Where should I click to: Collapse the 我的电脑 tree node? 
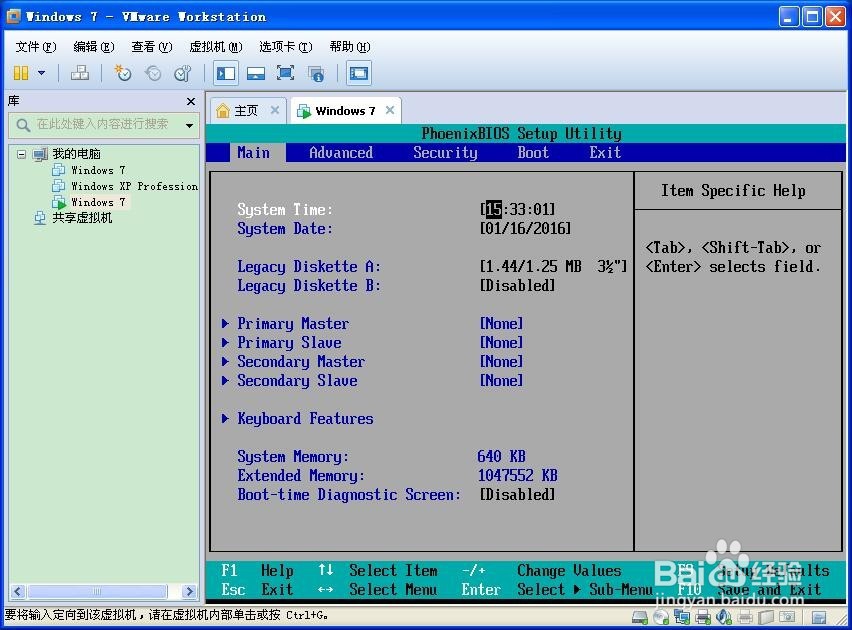click(21, 154)
